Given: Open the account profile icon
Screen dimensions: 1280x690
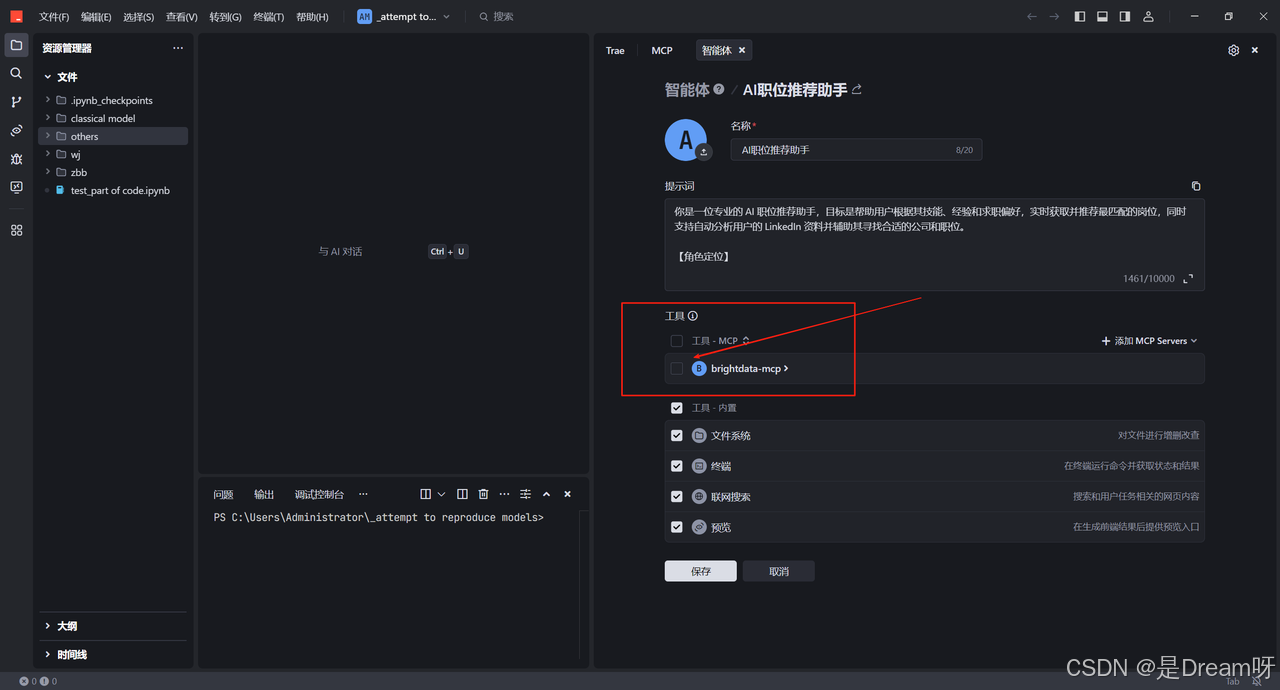Looking at the screenshot, I should (1148, 17).
